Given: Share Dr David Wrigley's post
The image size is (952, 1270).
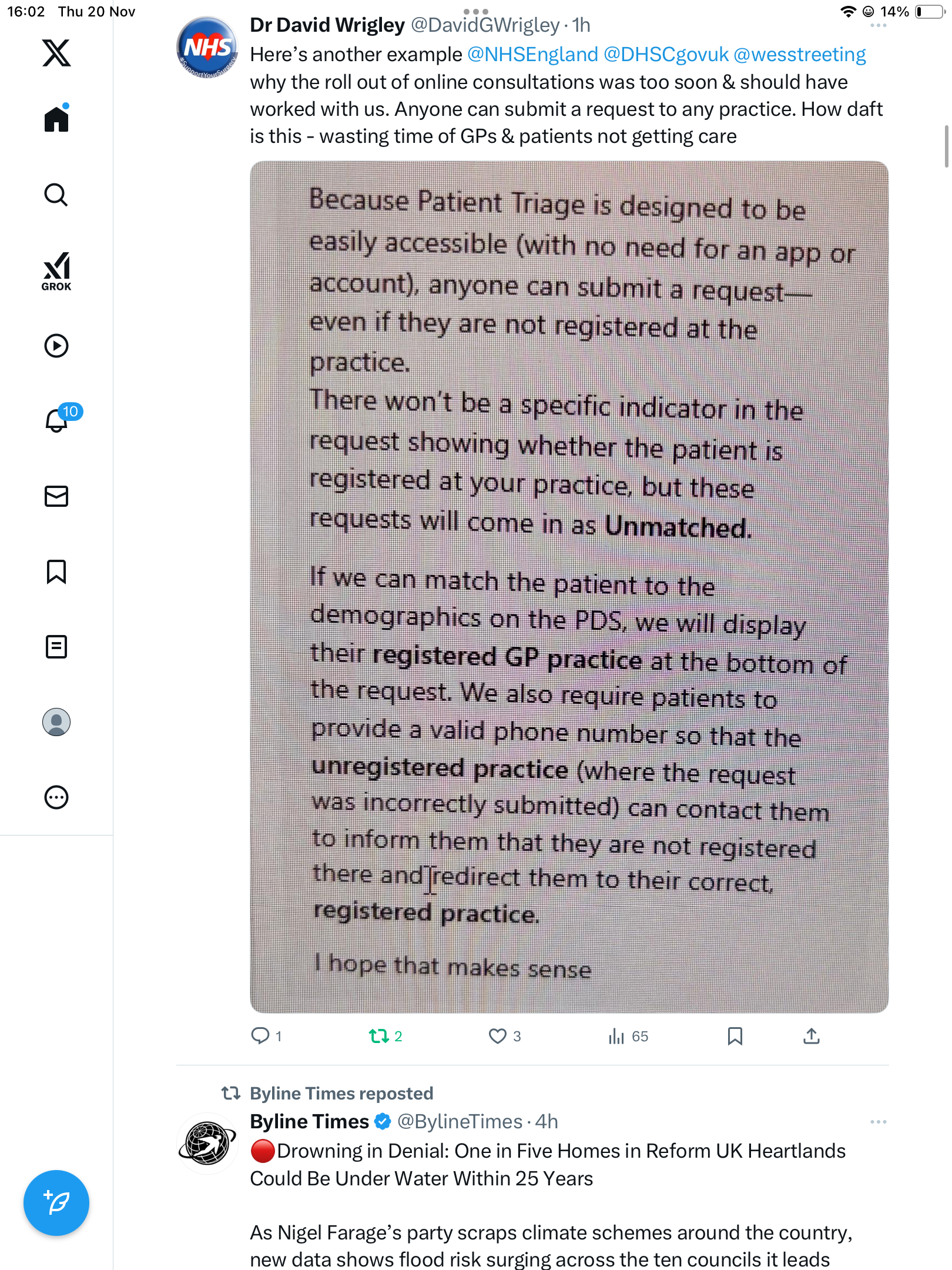Looking at the screenshot, I should tap(811, 1036).
